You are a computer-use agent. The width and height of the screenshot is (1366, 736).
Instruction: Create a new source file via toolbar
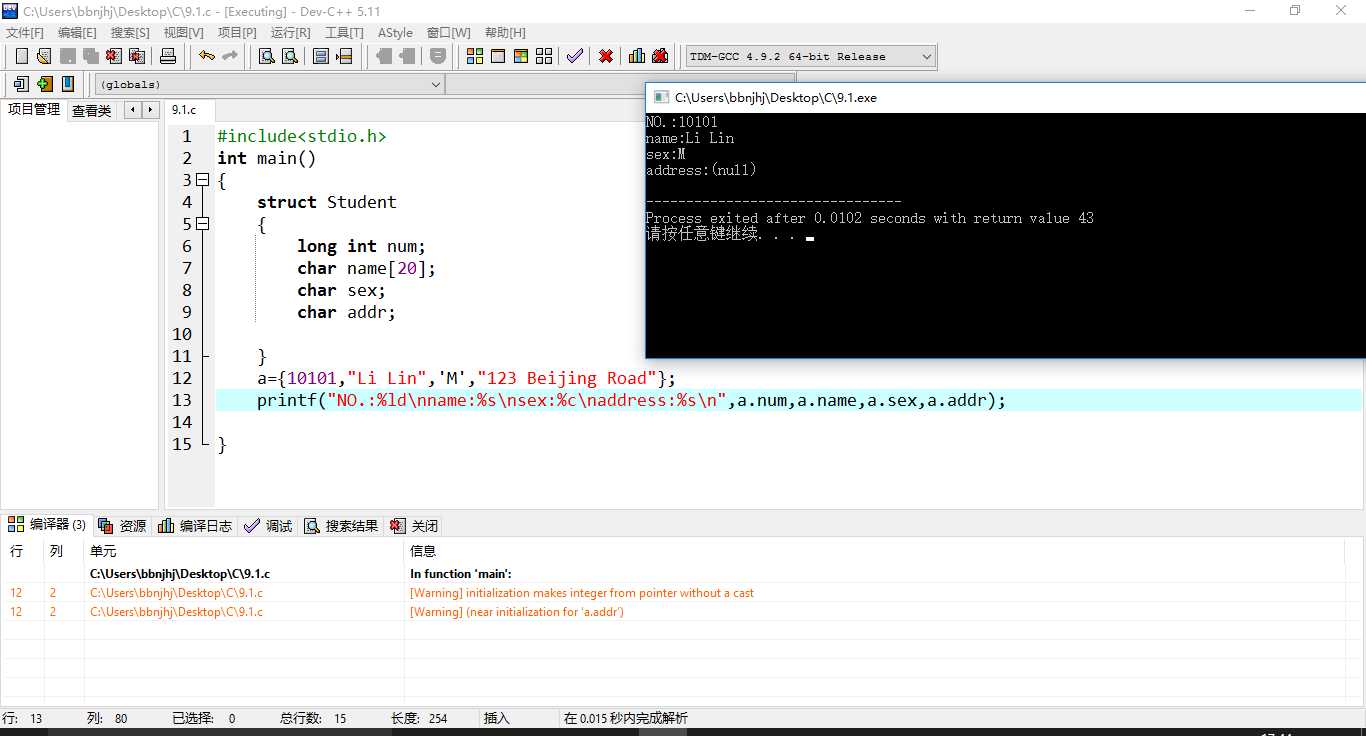[22, 56]
